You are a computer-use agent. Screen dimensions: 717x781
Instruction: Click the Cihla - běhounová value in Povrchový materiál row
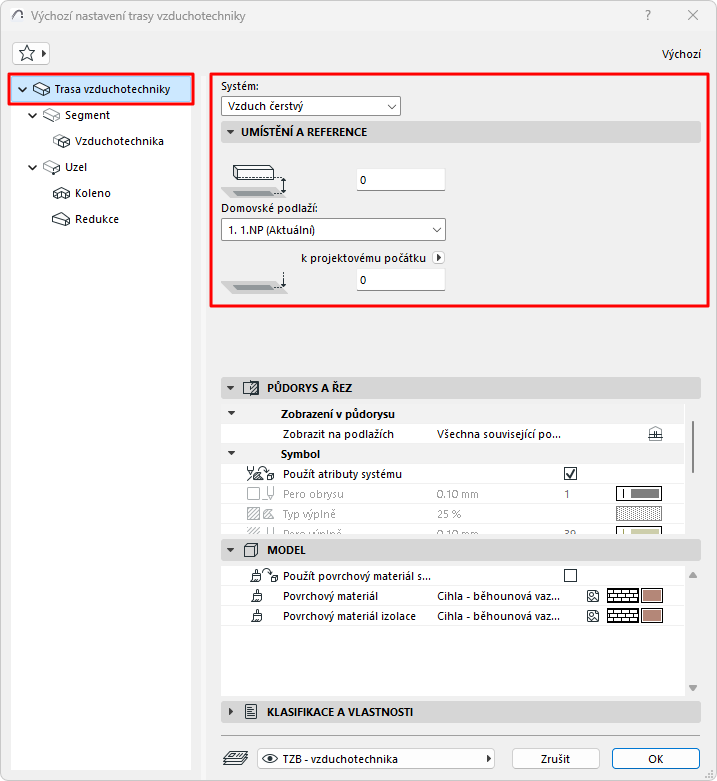(498, 596)
